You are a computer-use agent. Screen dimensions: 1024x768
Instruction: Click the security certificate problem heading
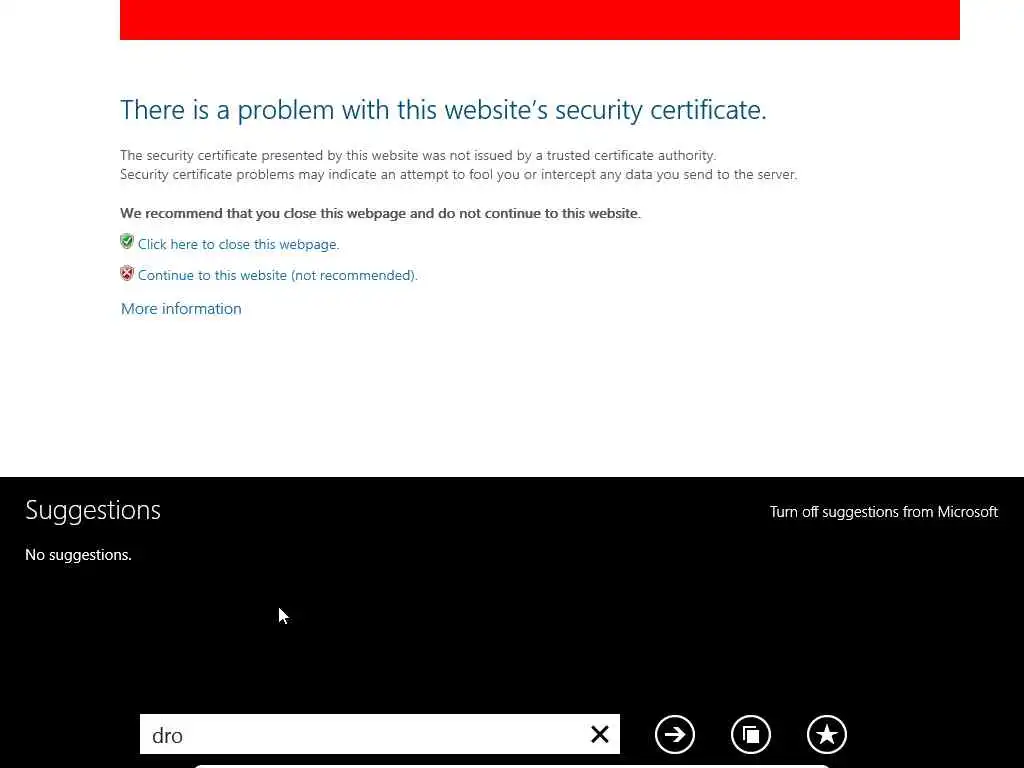click(443, 110)
